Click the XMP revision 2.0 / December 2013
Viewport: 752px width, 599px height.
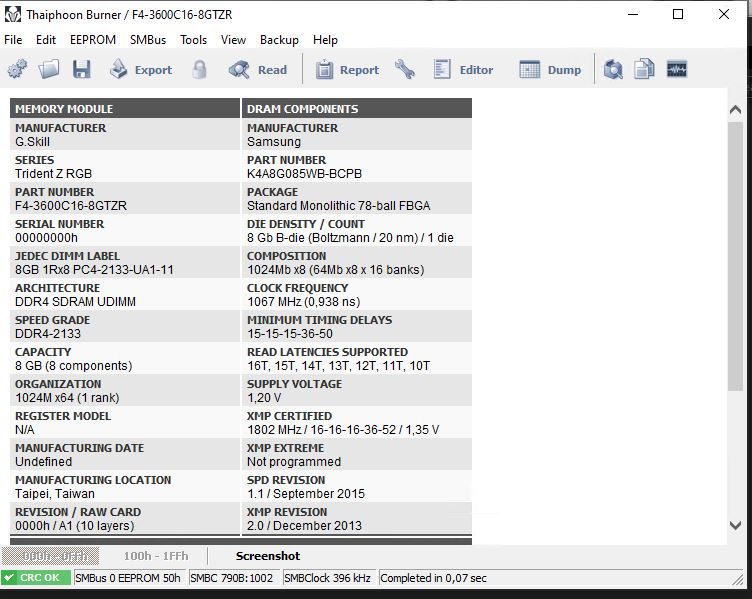[305, 526]
